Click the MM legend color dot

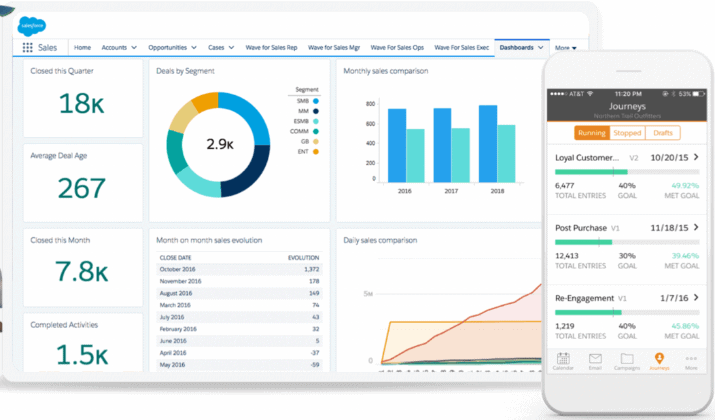[316, 111]
